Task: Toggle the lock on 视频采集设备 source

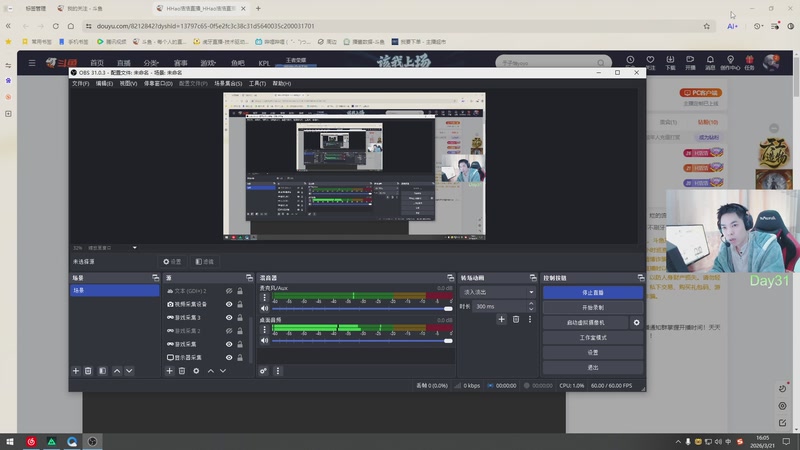Action: (240, 304)
